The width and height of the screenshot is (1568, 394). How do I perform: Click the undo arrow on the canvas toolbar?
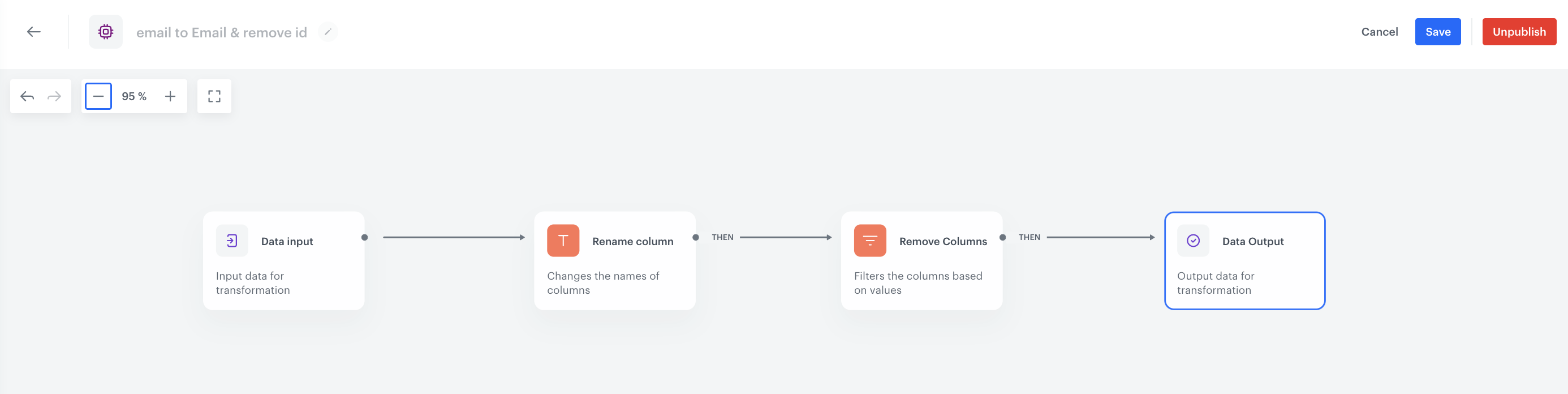27,96
